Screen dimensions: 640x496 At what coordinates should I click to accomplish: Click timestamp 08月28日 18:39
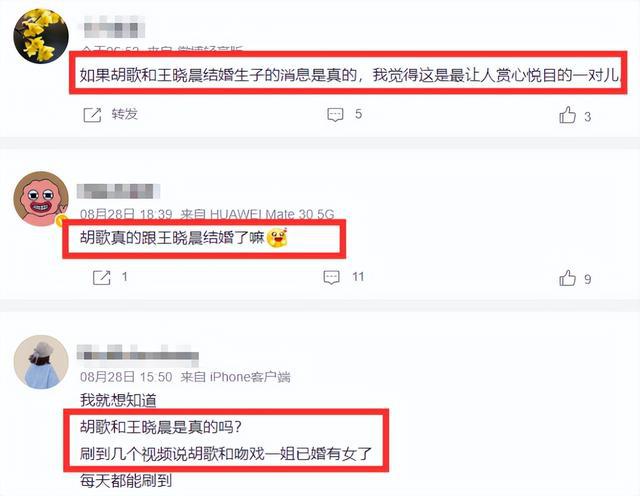click(126, 214)
